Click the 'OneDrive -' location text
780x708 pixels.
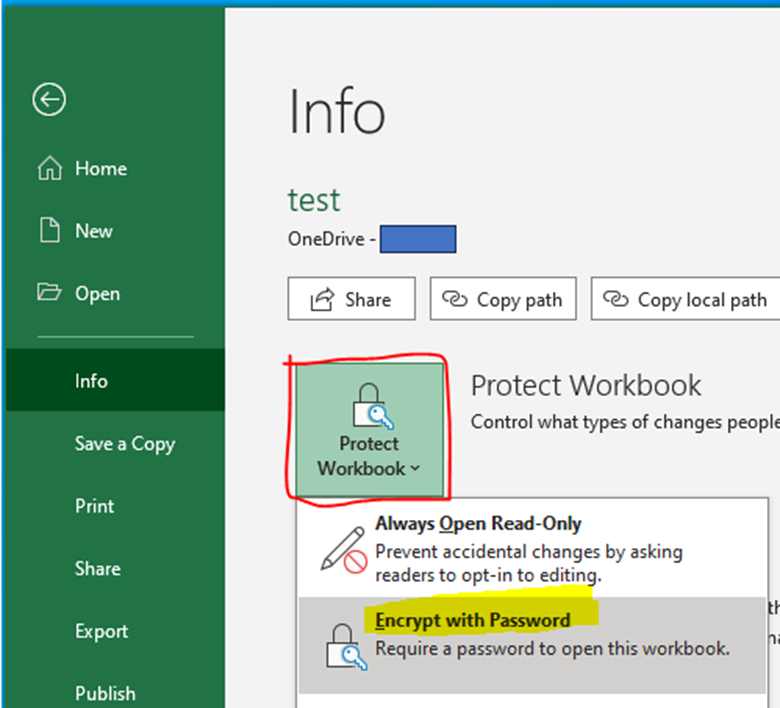[x=331, y=239]
